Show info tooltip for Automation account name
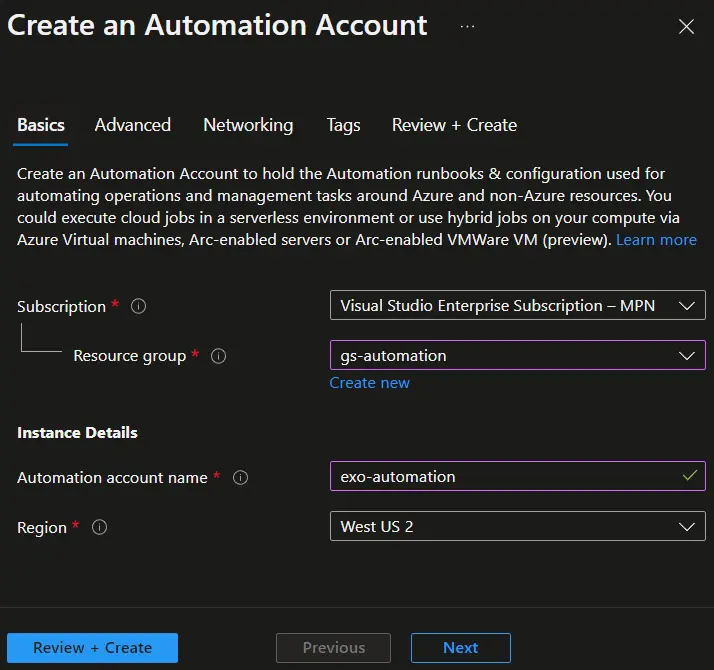The width and height of the screenshot is (714, 670). 240,478
